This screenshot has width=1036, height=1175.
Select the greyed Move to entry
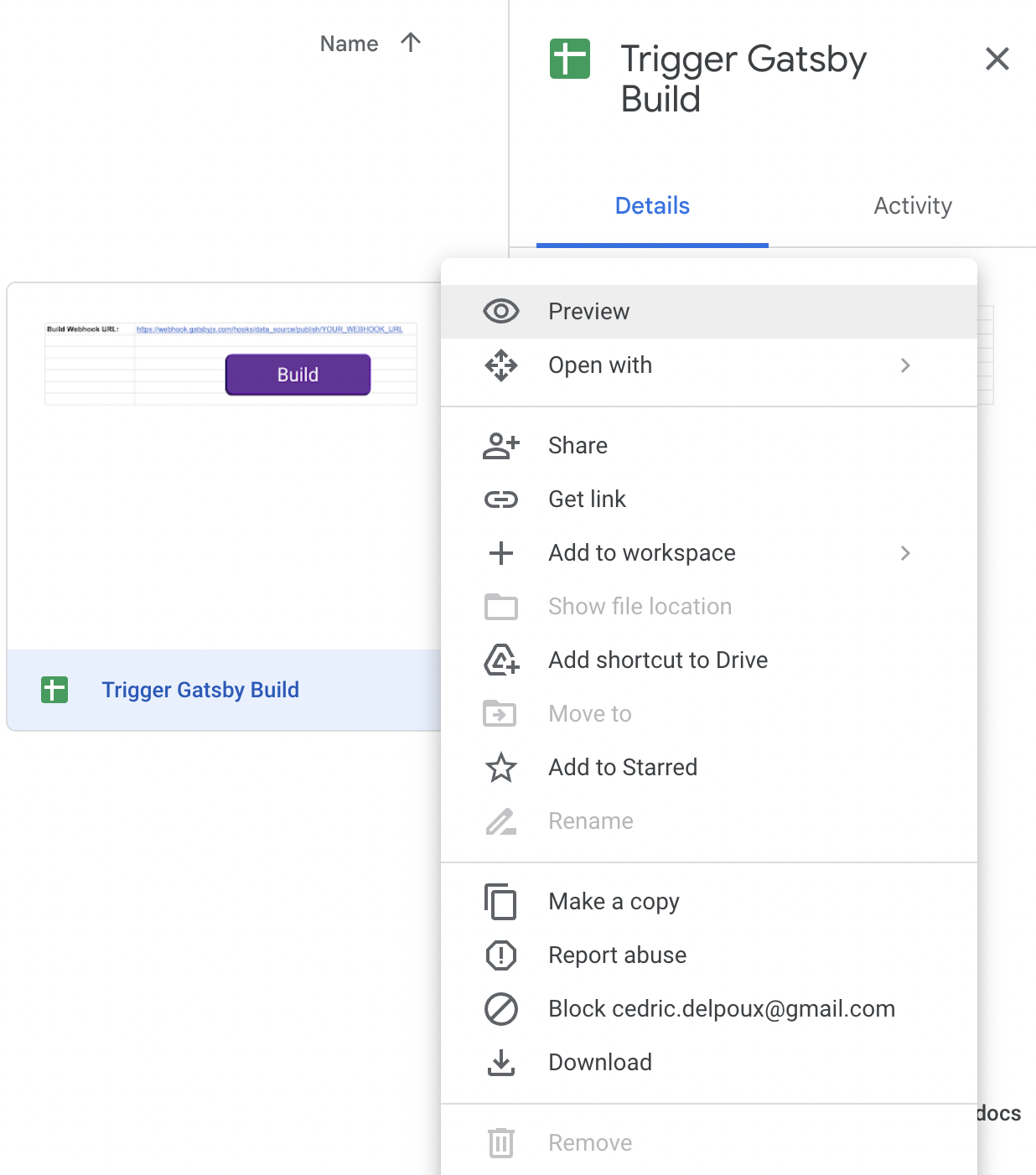click(709, 714)
